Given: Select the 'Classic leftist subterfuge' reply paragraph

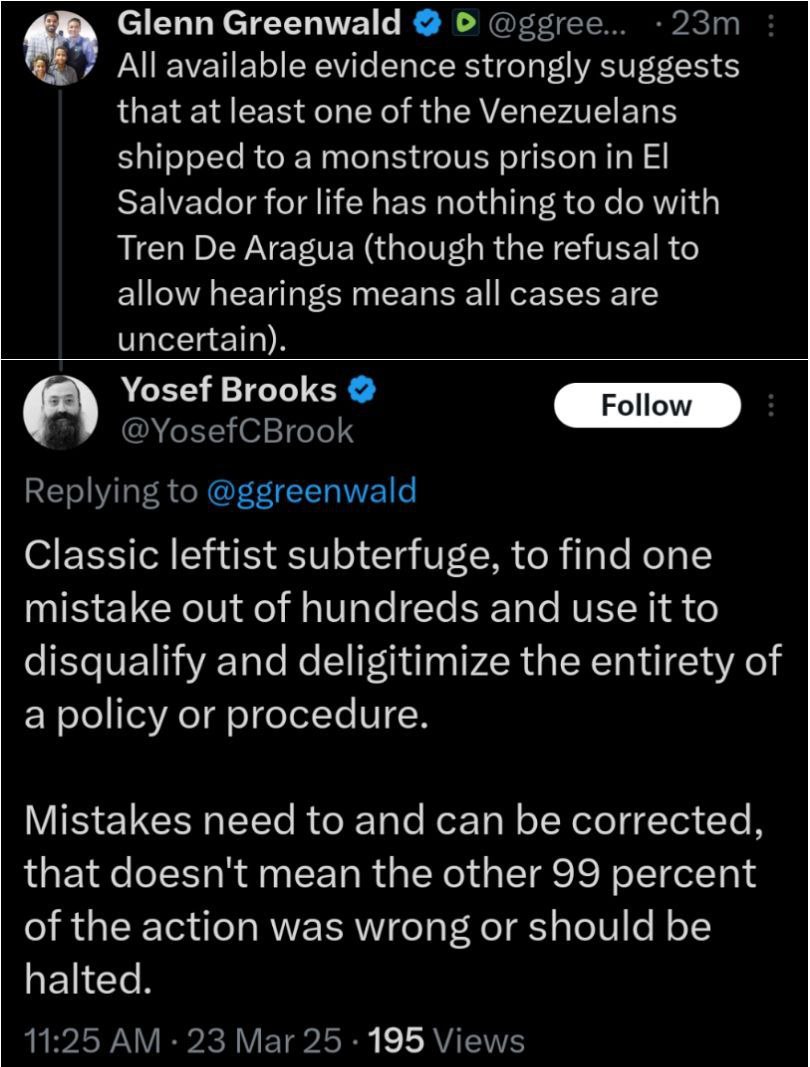Looking at the screenshot, I should 403,634.
